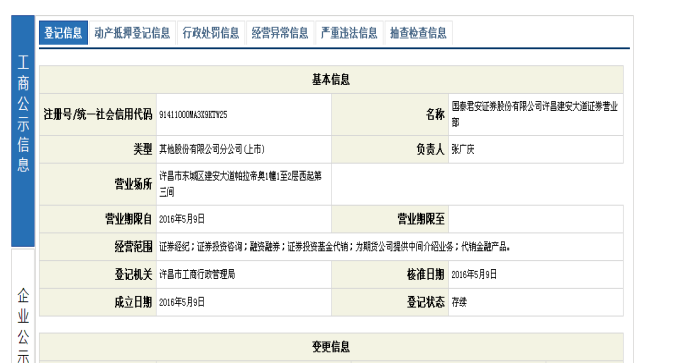Open the 登记信息 tab

[x=63, y=33]
